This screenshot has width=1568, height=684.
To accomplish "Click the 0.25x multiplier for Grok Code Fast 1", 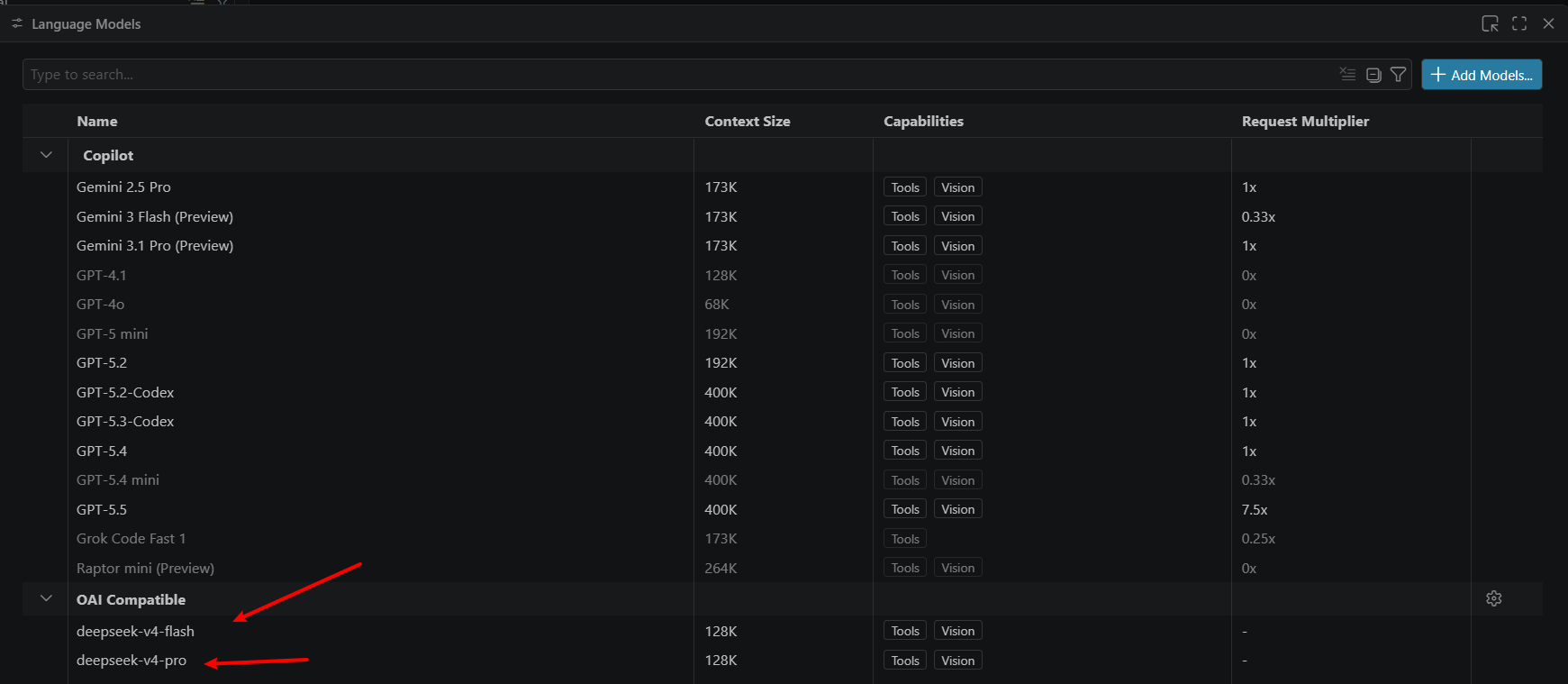I will click(x=1258, y=538).
